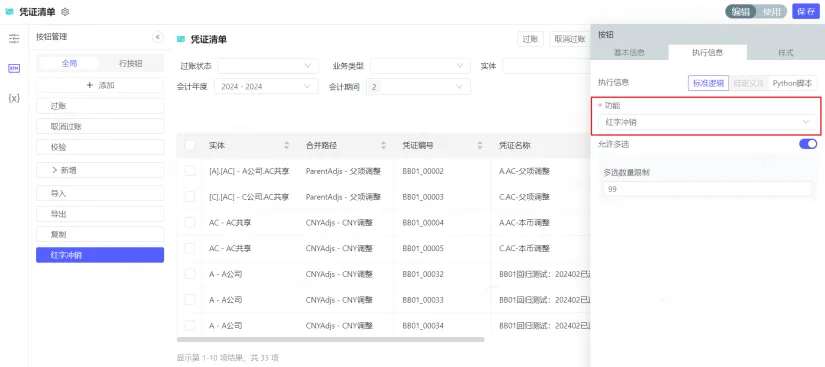Open the sliders settings icon in left sidebar
The height and width of the screenshot is (367, 825).
click(x=14, y=38)
